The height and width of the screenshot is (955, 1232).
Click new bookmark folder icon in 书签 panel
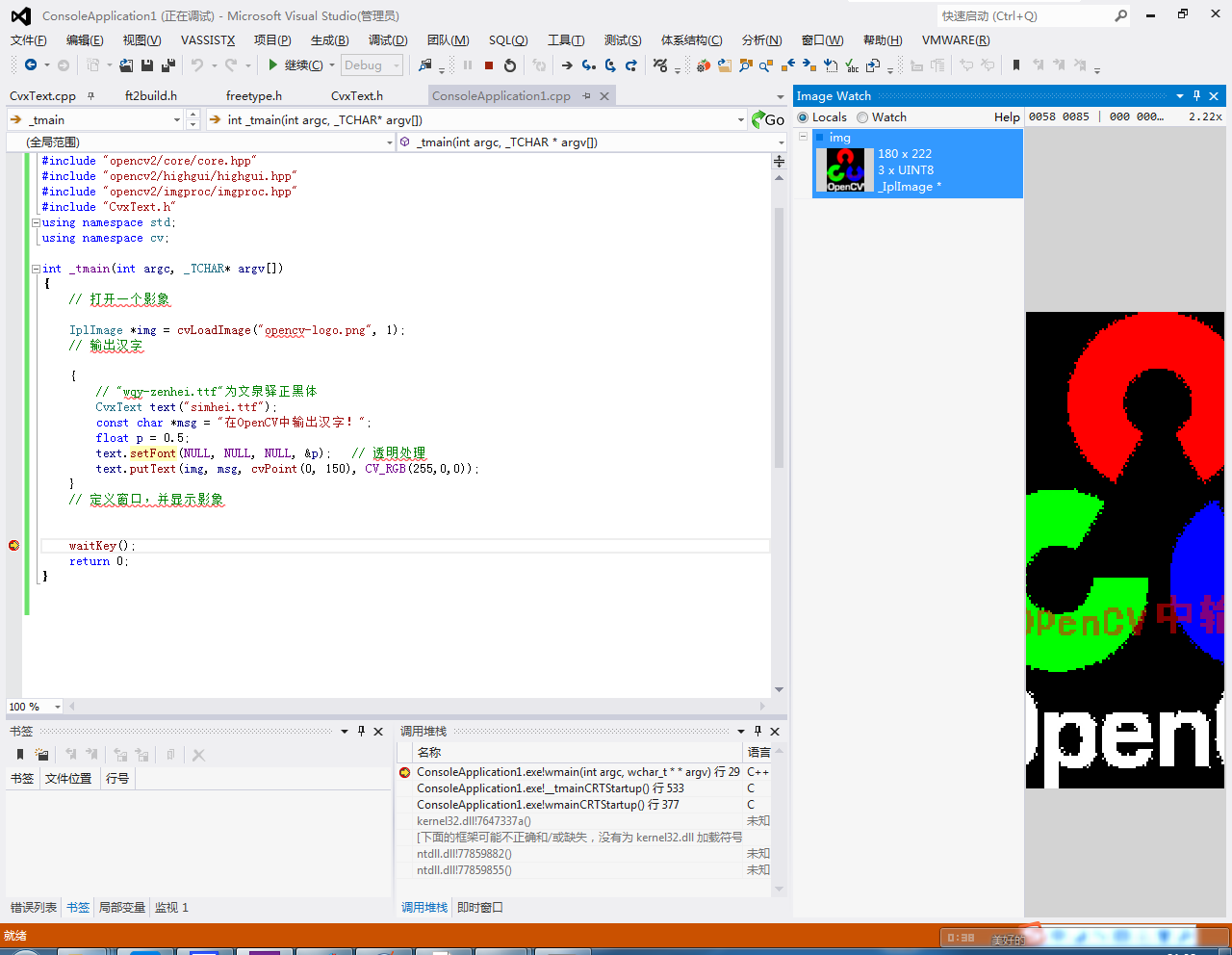click(x=41, y=755)
